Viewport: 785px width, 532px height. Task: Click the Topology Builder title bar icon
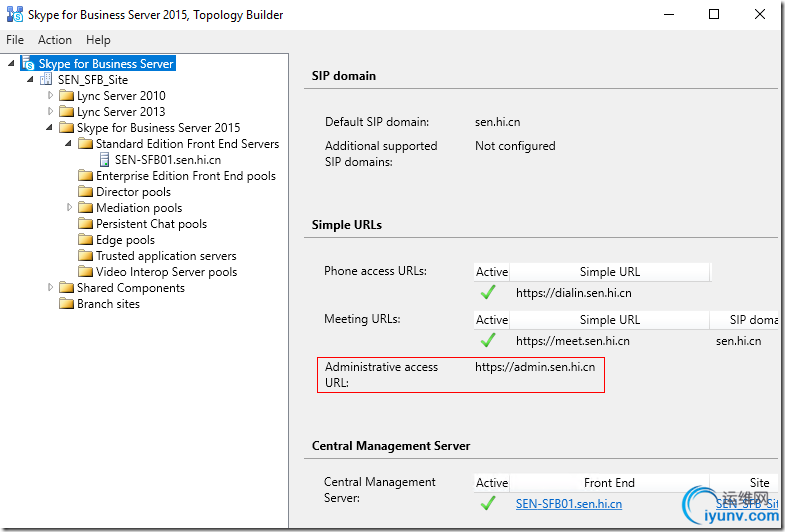(x=15, y=15)
